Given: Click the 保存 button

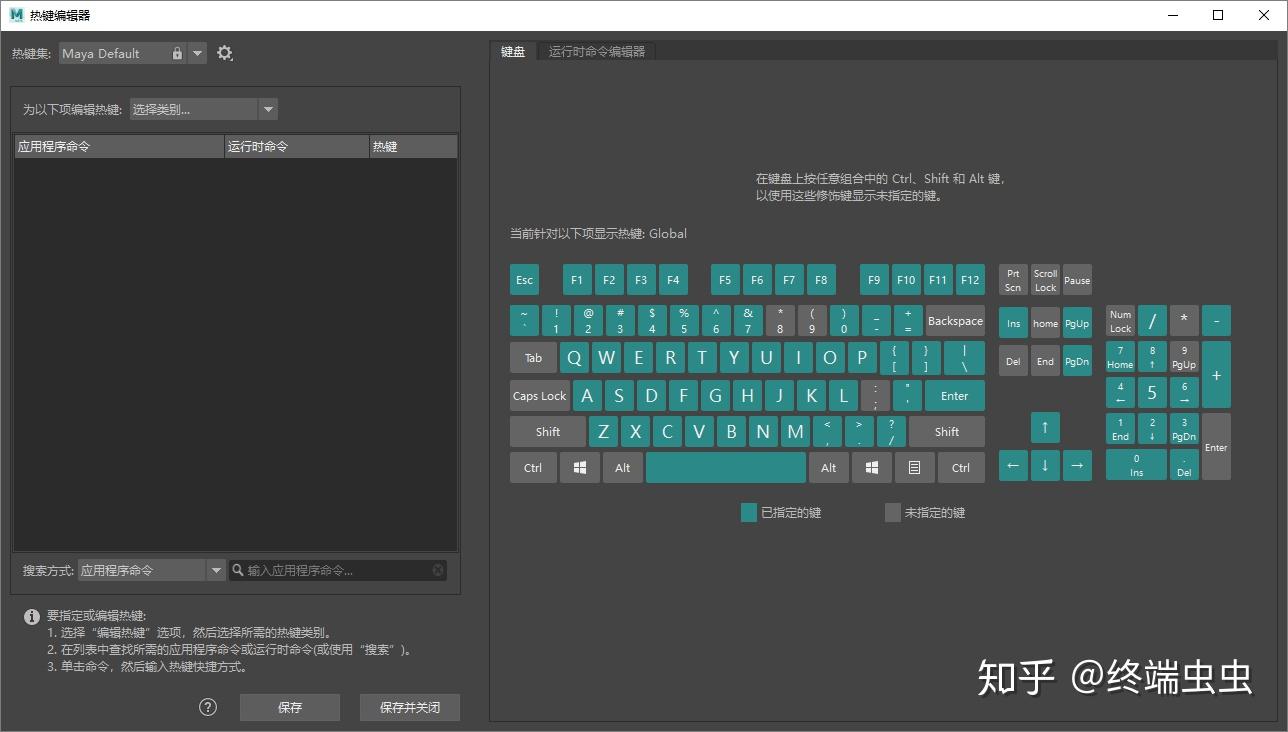Looking at the screenshot, I should pos(289,707).
